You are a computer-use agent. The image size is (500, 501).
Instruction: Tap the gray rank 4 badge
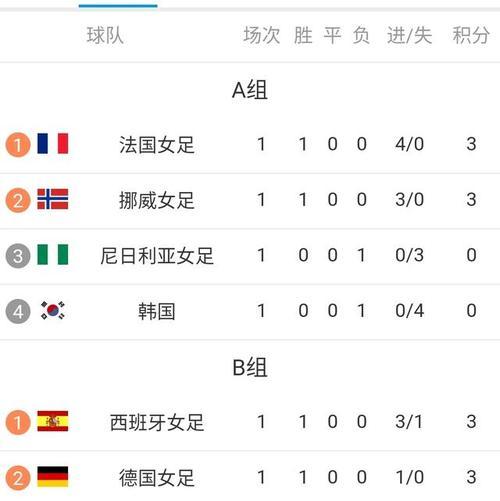[18, 311]
